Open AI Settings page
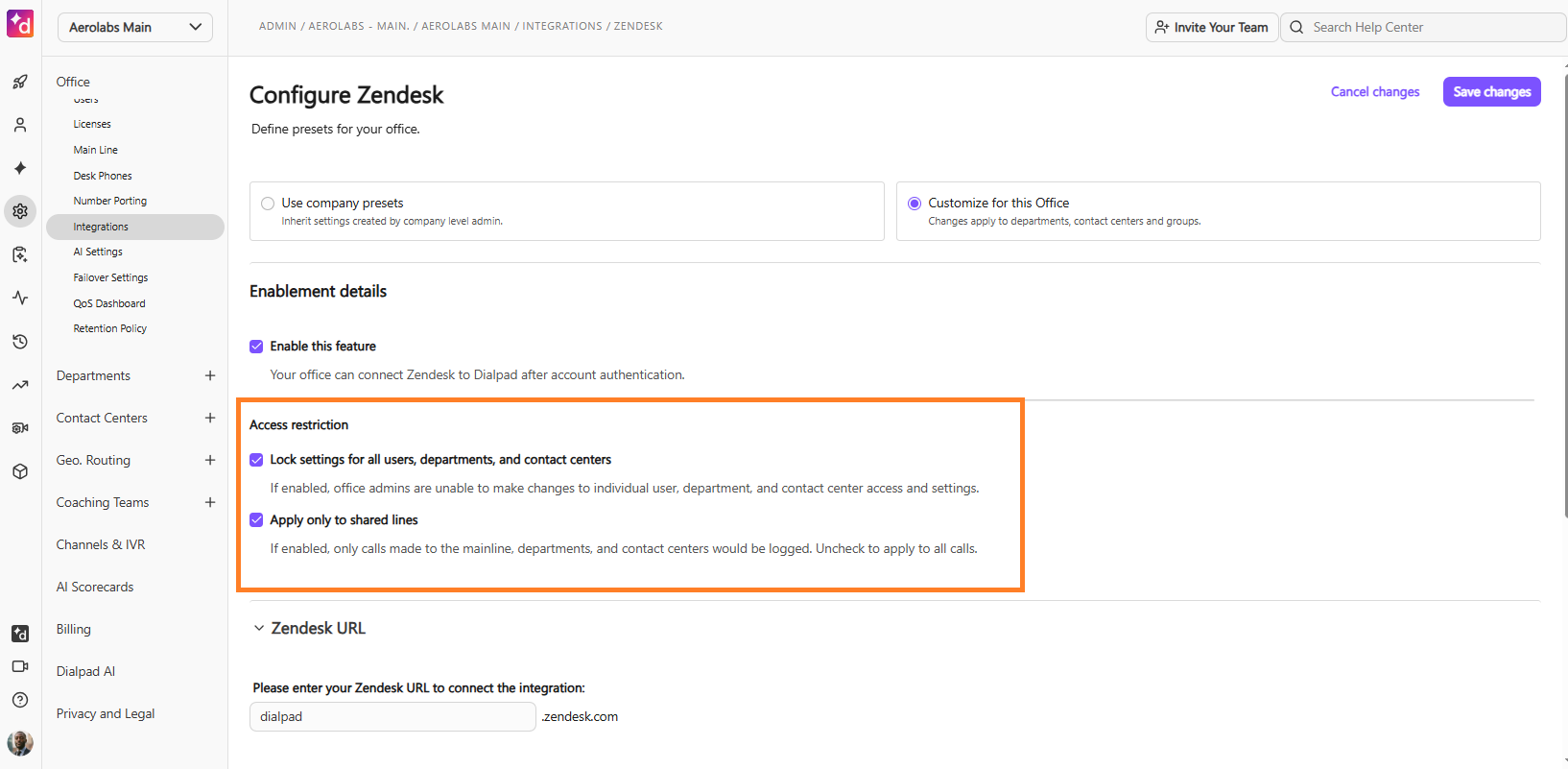The image size is (1568, 769). click(98, 252)
